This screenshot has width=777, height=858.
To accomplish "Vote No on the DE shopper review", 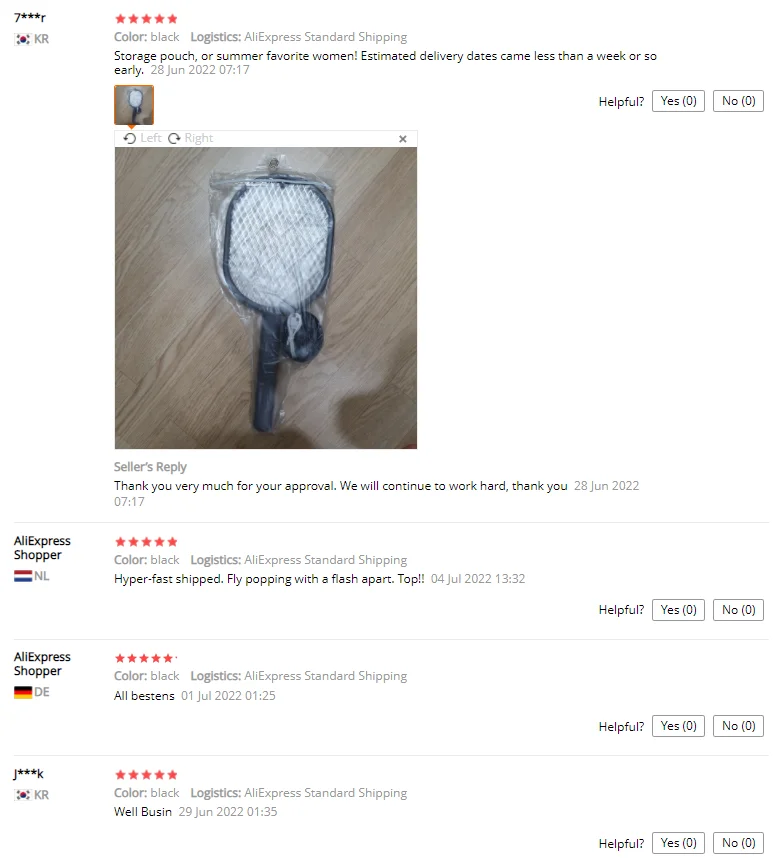I will point(738,726).
